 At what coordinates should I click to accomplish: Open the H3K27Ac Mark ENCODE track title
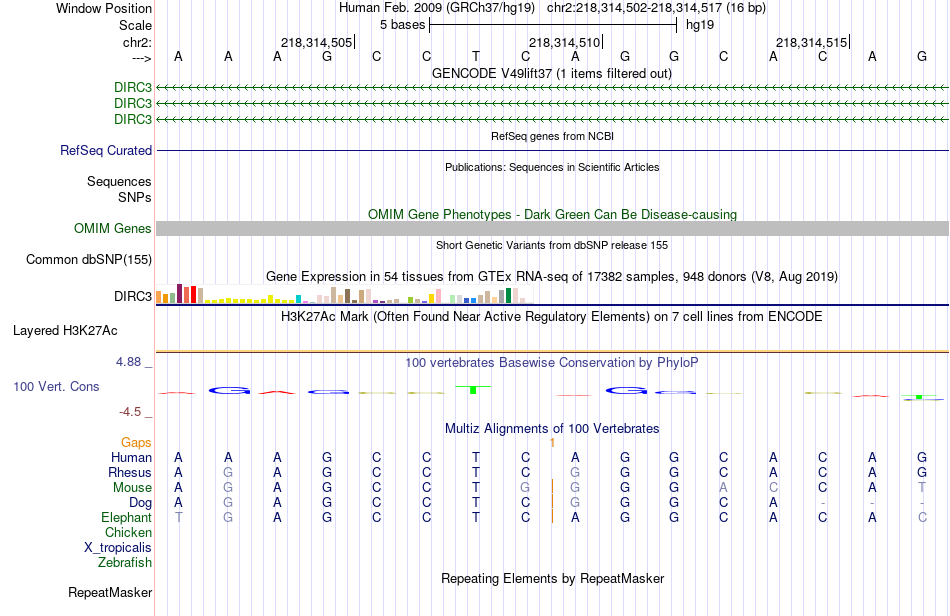pyautogui.click(x=552, y=316)
